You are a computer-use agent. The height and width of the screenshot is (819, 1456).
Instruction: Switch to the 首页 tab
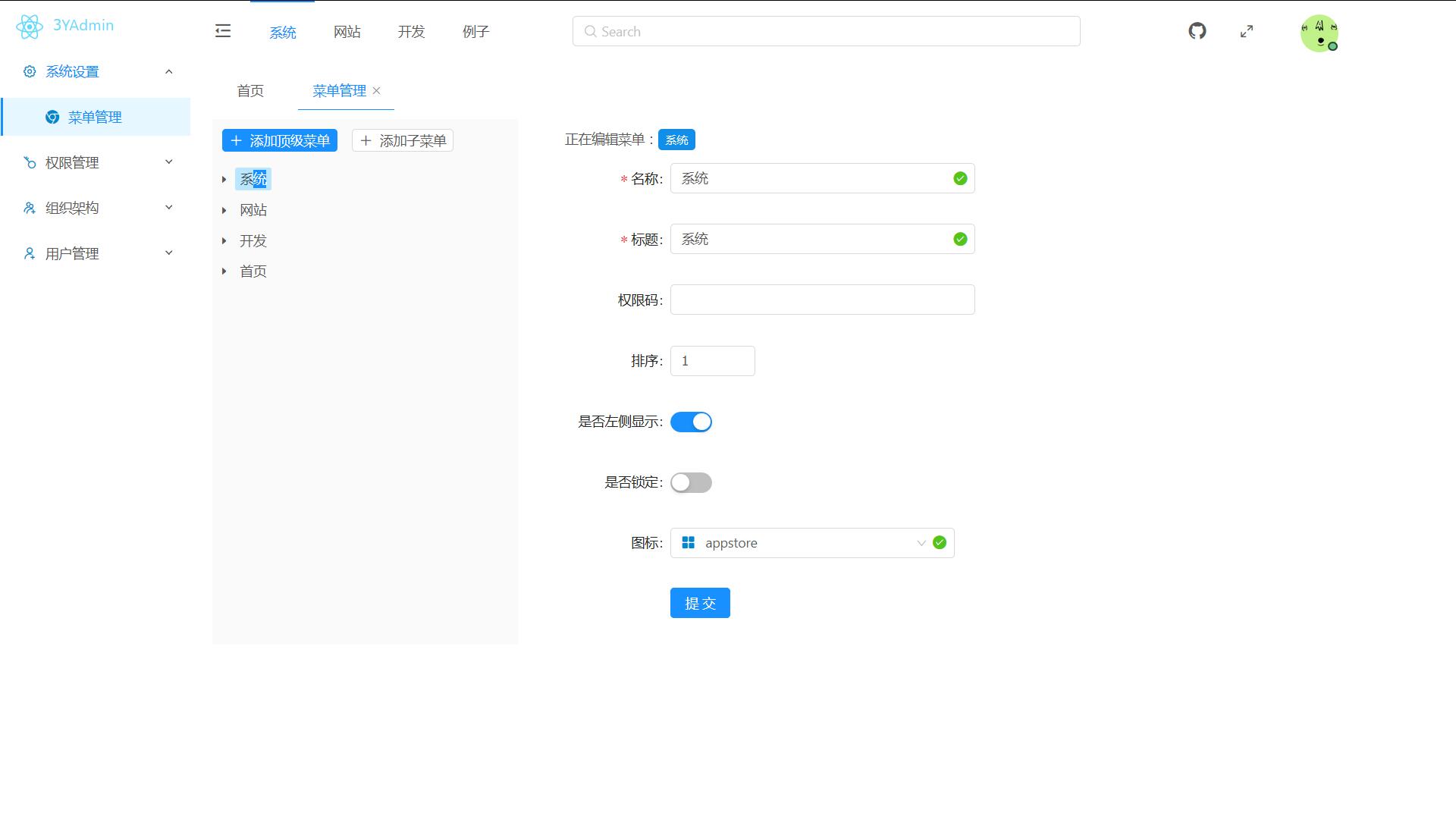point(250,91)
